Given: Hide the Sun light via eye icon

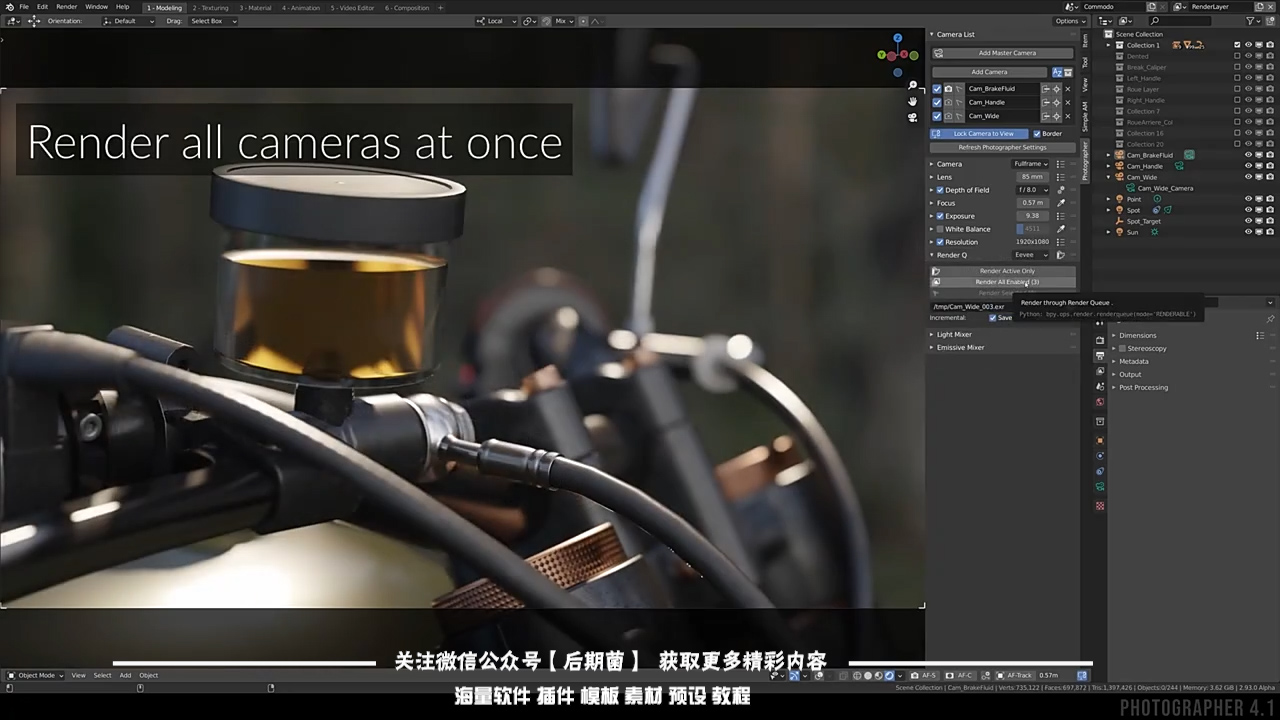Looking at the screenshot, I should tap(1248, 232).
